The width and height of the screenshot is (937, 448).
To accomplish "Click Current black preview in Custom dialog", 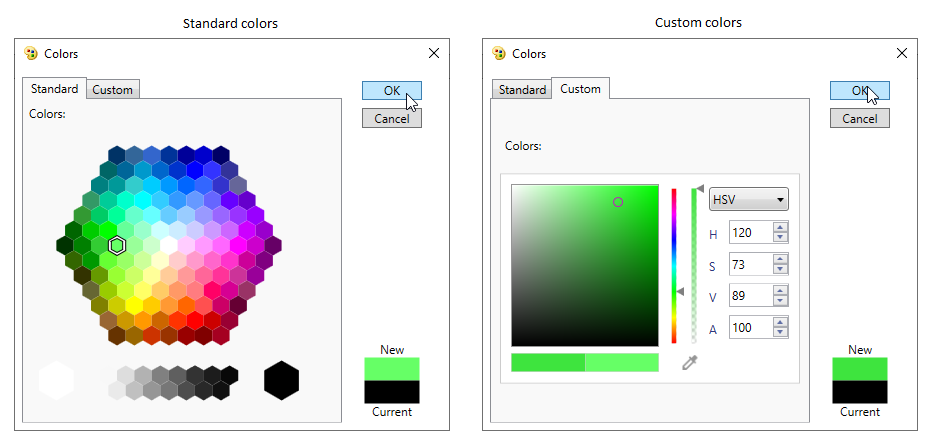I will click(x=860, y=392).
